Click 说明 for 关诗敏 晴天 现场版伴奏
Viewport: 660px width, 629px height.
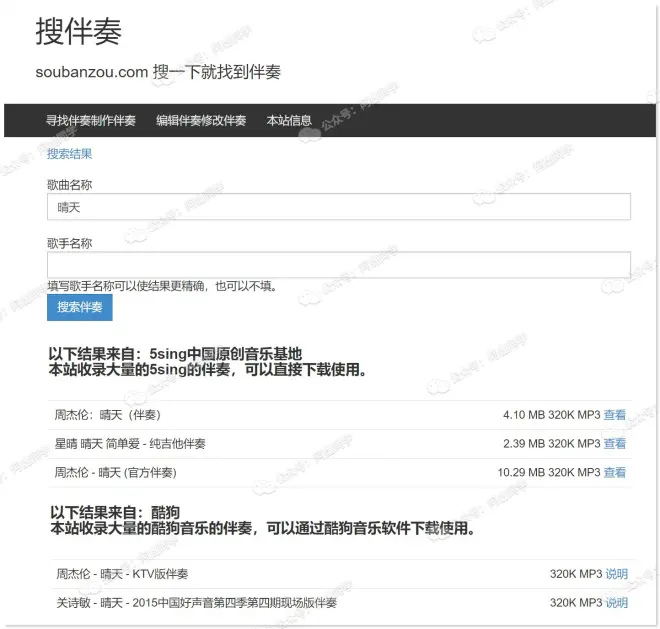tap(616, 603)
